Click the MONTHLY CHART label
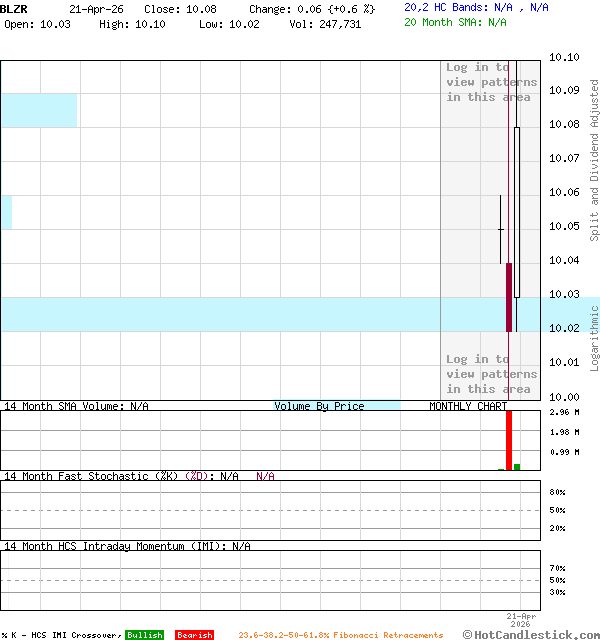 [x=468, y=406]
